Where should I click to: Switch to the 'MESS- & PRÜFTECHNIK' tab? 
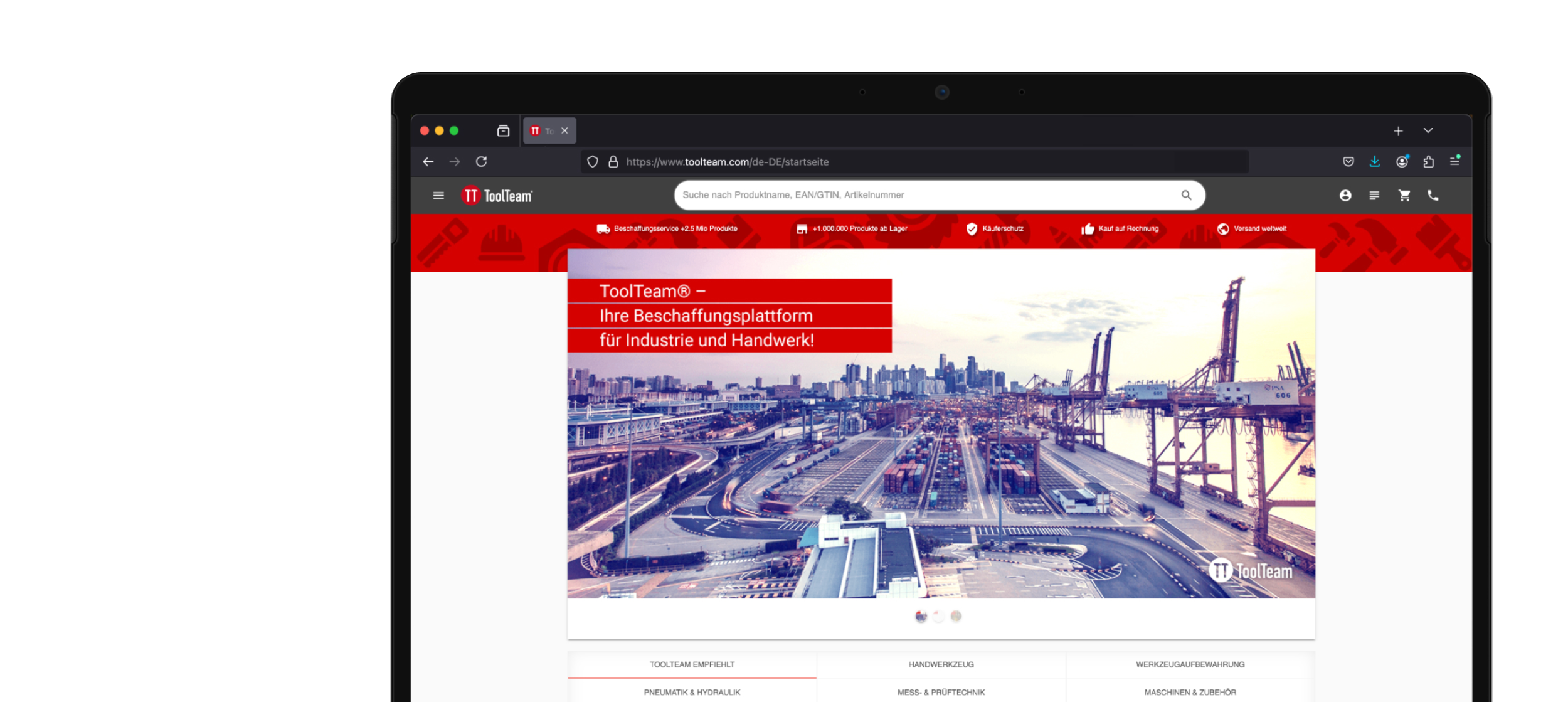941,693
